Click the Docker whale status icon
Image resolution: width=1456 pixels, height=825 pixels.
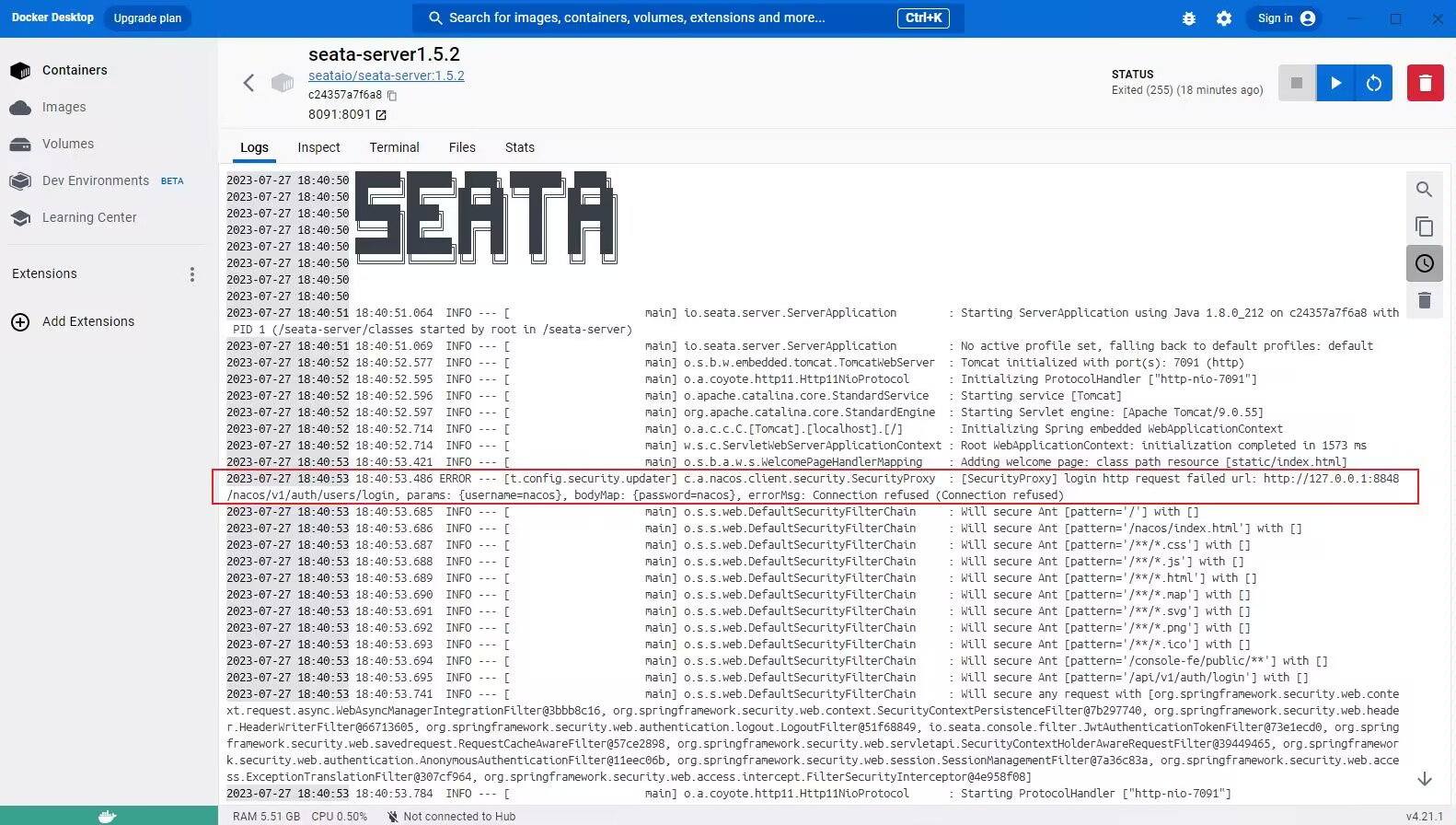[108, 816]
